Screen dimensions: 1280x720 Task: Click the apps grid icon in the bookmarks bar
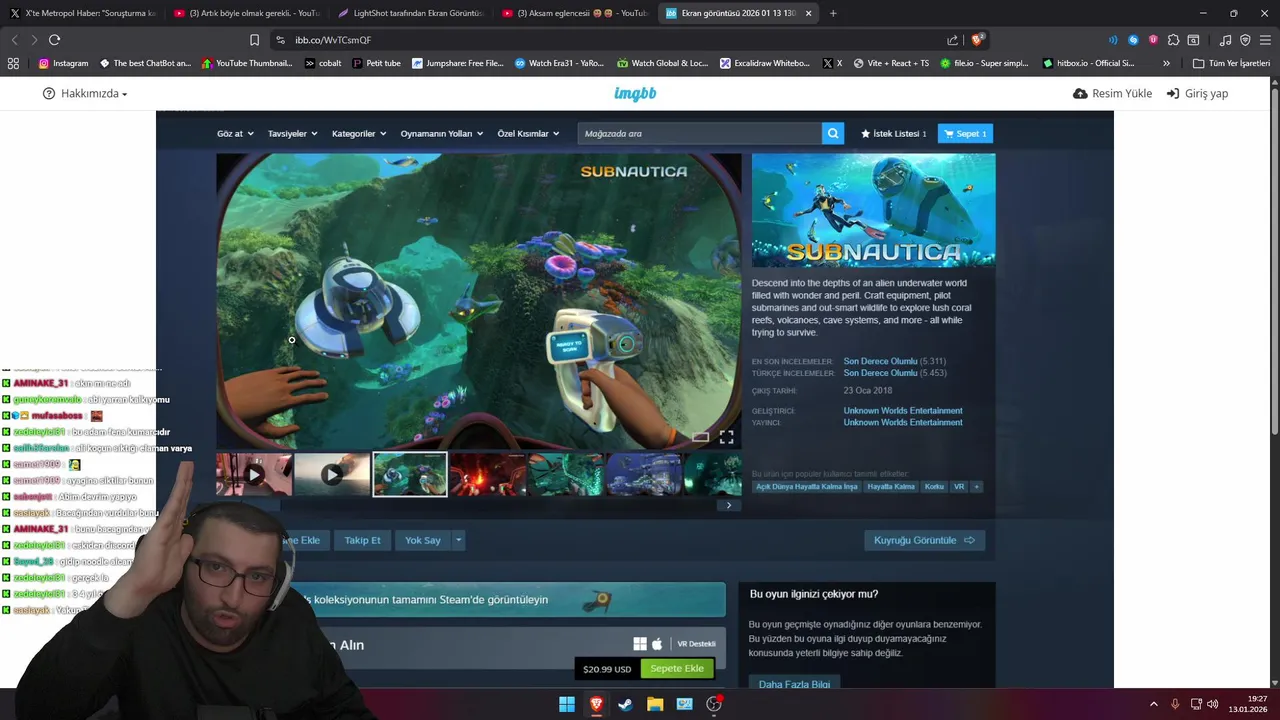13,63
